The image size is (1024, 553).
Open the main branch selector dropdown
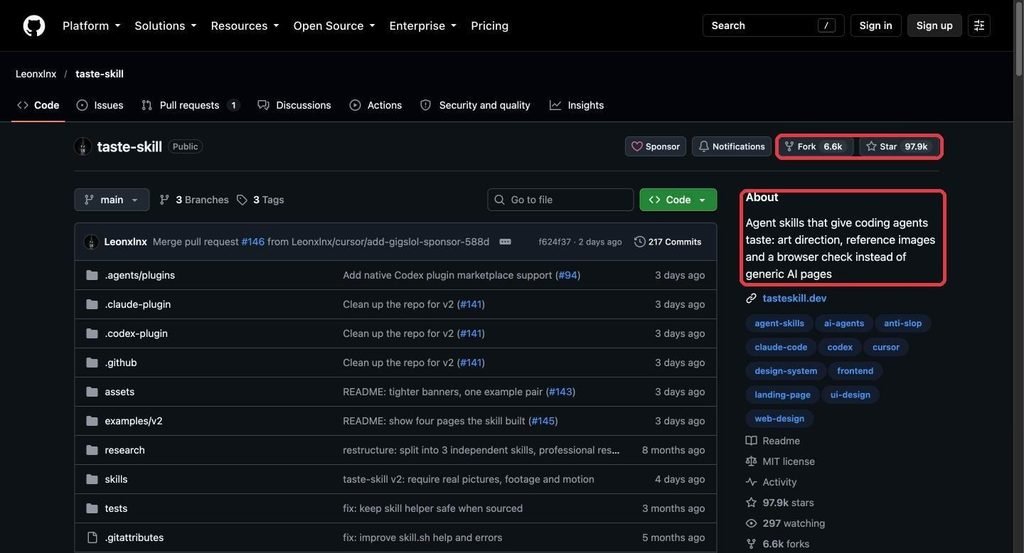tap(112, 200)
